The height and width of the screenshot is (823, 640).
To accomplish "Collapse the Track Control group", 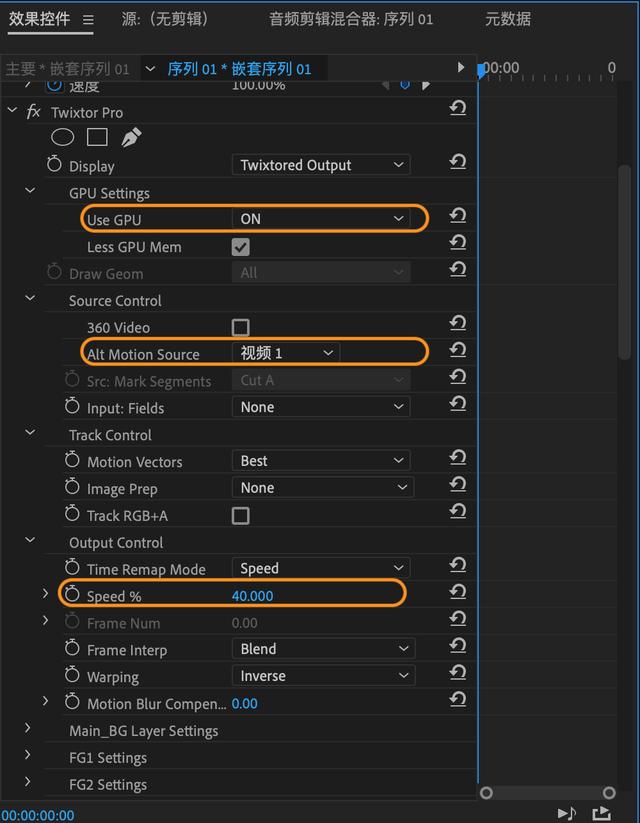I will pos(30,432).
